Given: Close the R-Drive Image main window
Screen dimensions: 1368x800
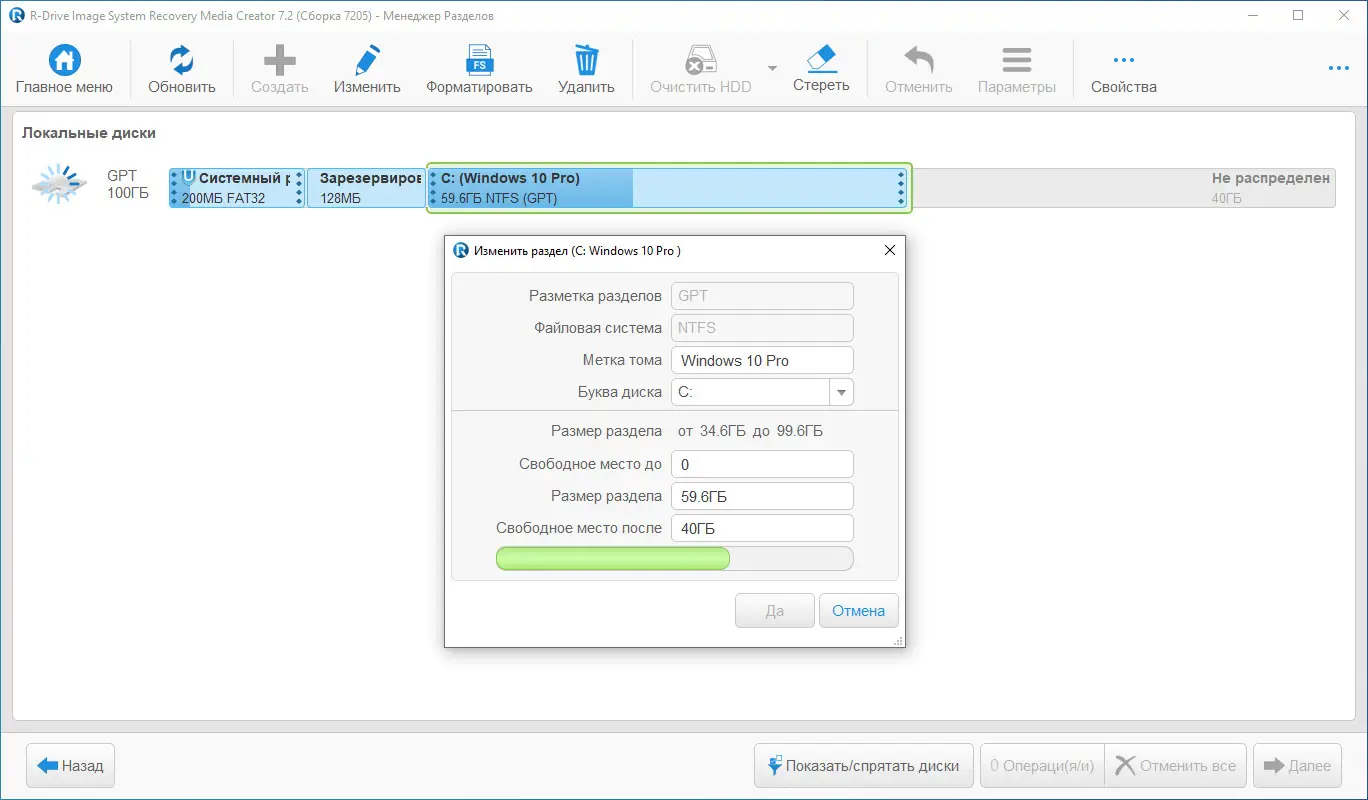Looking at the screenshot, I should pos(1344,15).
